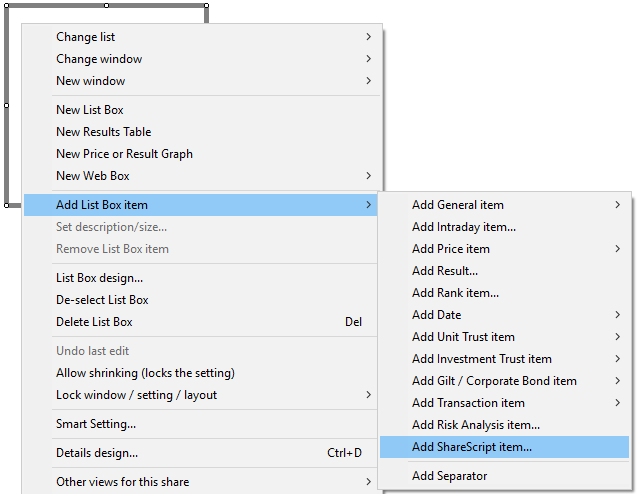
Task: Click Add Intraday item
Action: pyautogui.click(x=464, y=227)
